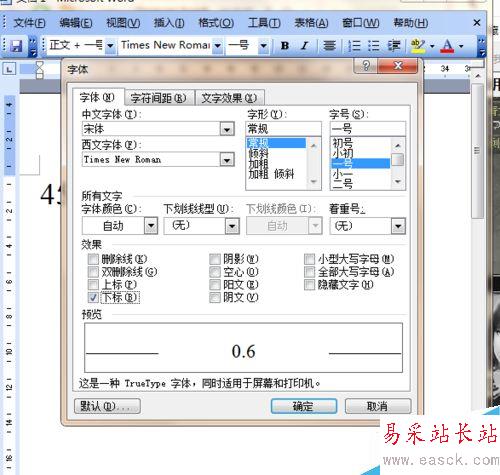The width and height of the screenshot is (500, 475).
Task: Open the font color dropdown arrow
Action: pyautogui.click(x=461, y=46)
